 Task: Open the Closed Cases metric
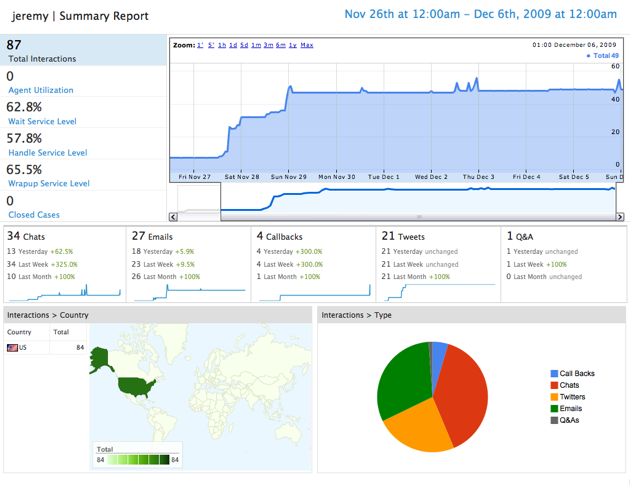coord(84,206)
